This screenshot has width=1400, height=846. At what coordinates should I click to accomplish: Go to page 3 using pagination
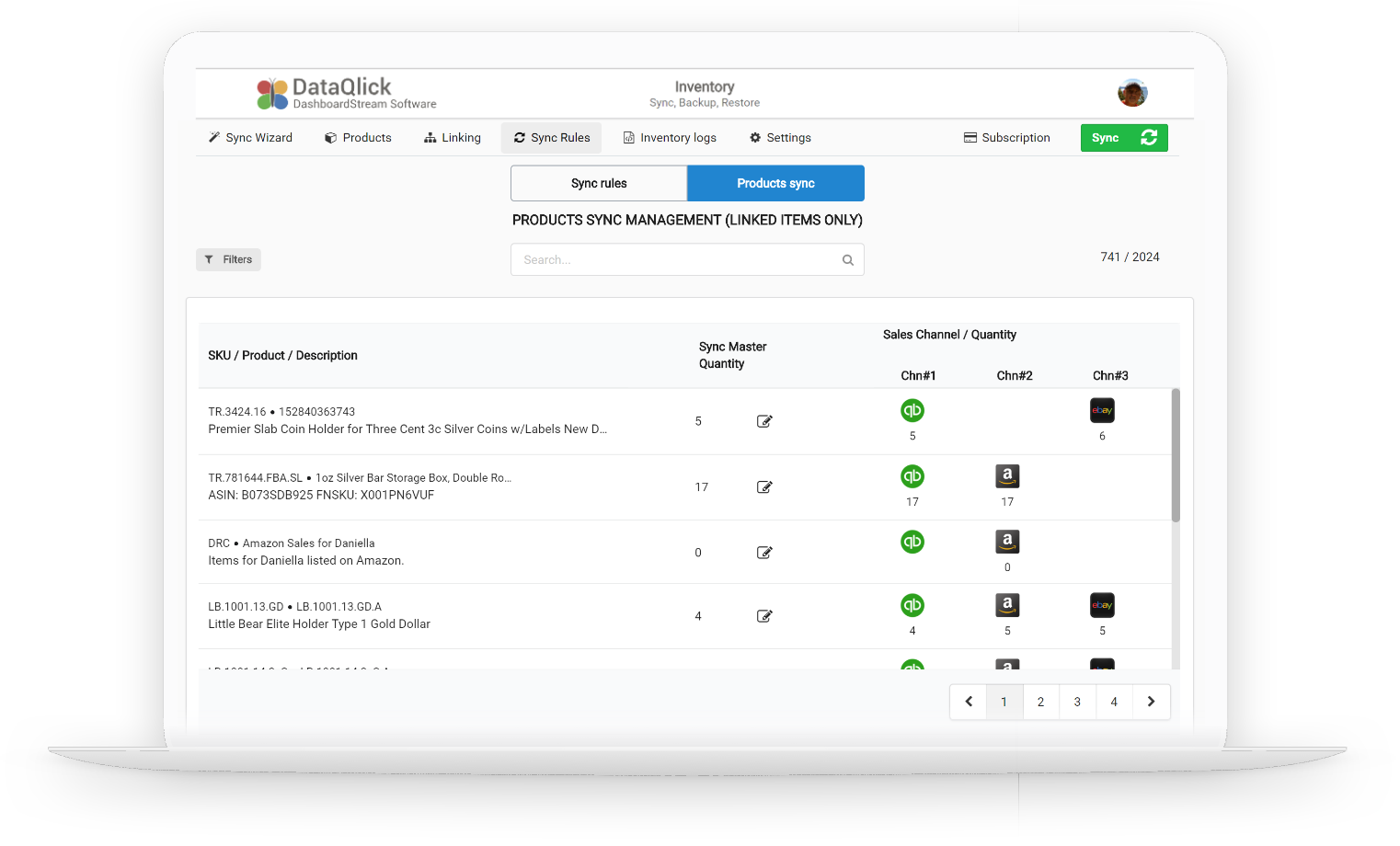point(1077,701)
